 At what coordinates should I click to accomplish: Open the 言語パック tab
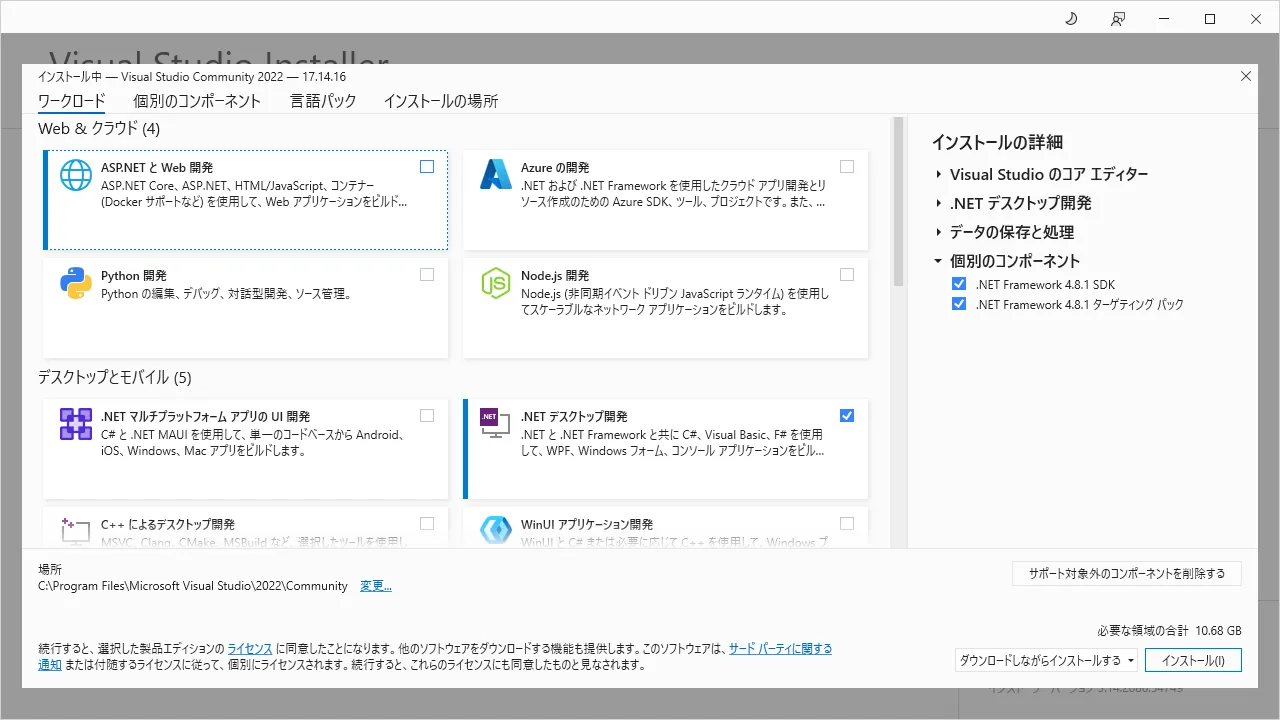coord(322,101)
